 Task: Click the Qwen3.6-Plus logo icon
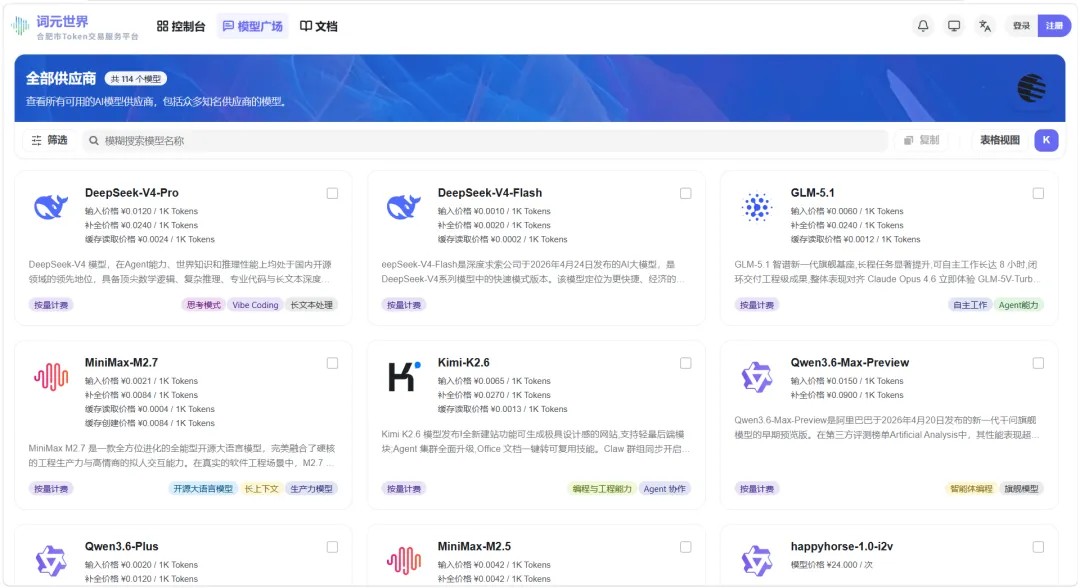click(51, 560)
